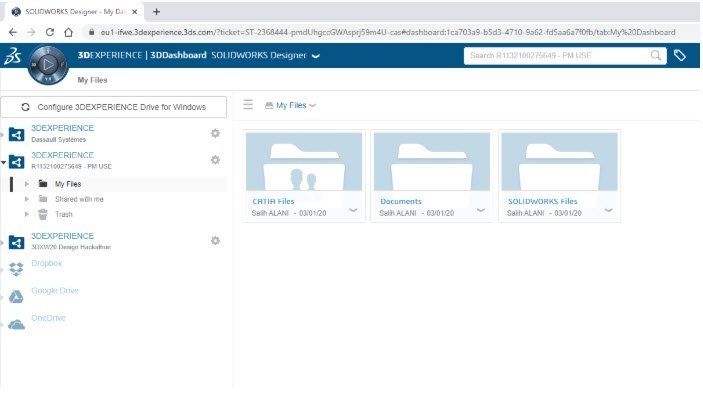Select My Files in the tree
Image resolution: width=703 pixels, height=400 pixels.
[x=68, y=184]
